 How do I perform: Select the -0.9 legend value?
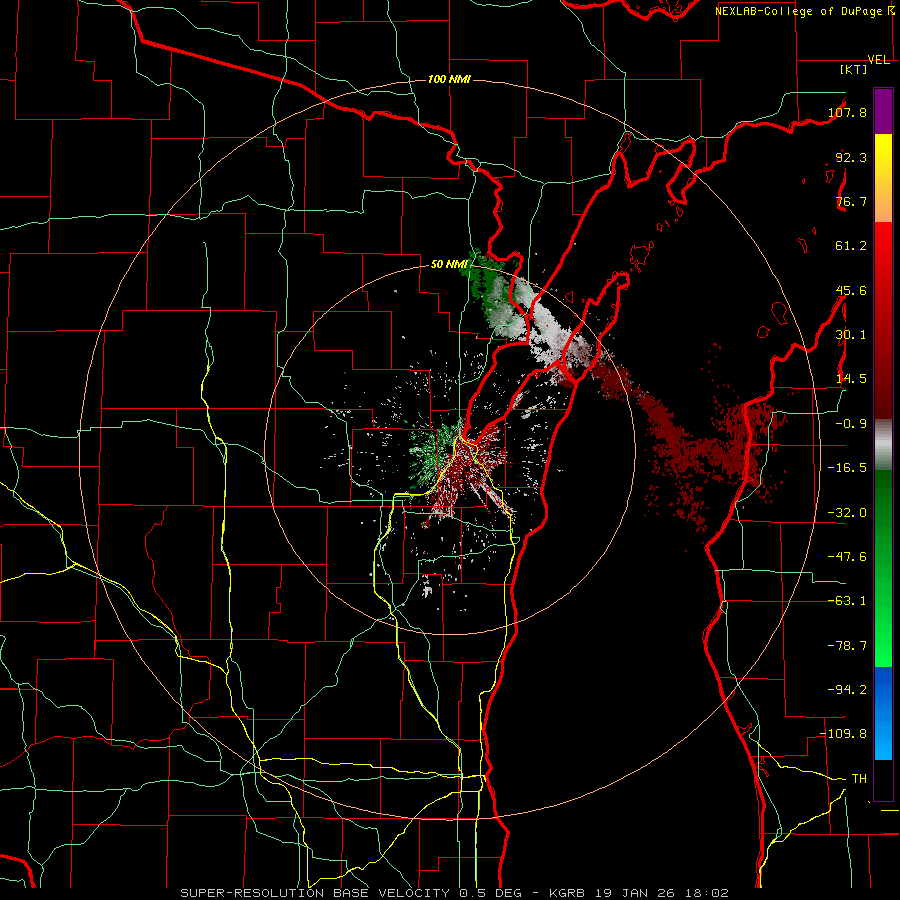coord(851,424)
